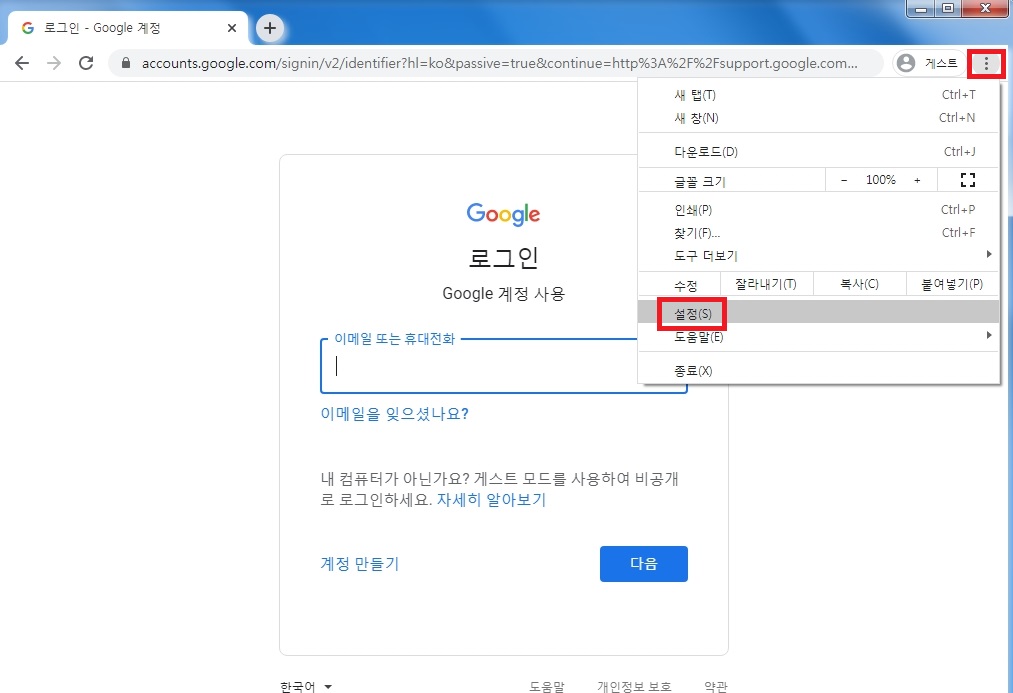
Task: Select 새 탭(T) menu item
Action: (x=819, y=95)
